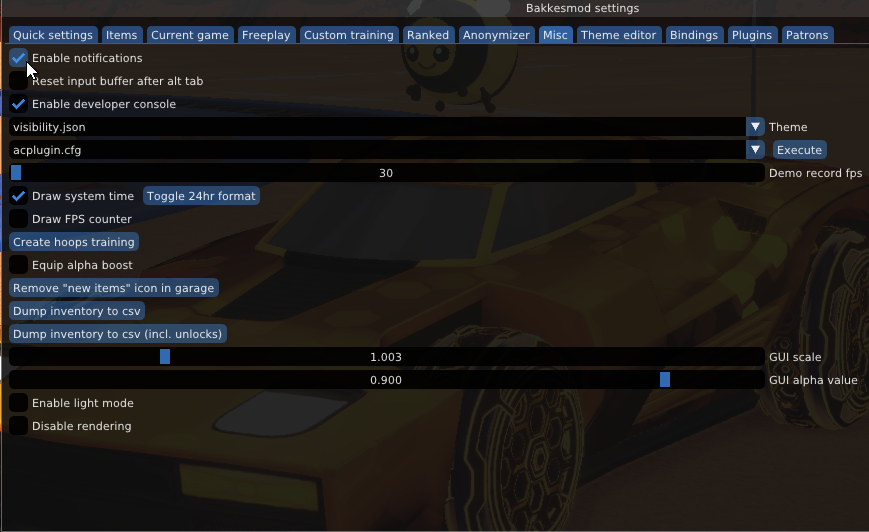Expand the acplugin.cfg dropdown arrow
This screenshot has height=532, width=869.
point(755,150)
